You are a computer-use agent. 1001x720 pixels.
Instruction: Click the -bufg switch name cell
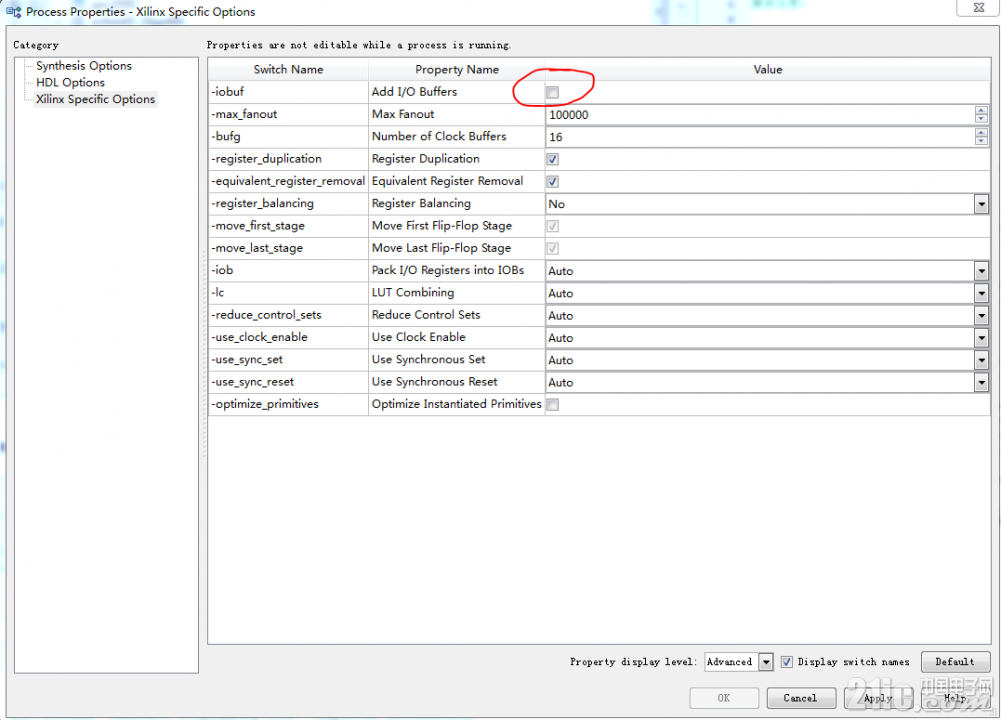[289, 137]
